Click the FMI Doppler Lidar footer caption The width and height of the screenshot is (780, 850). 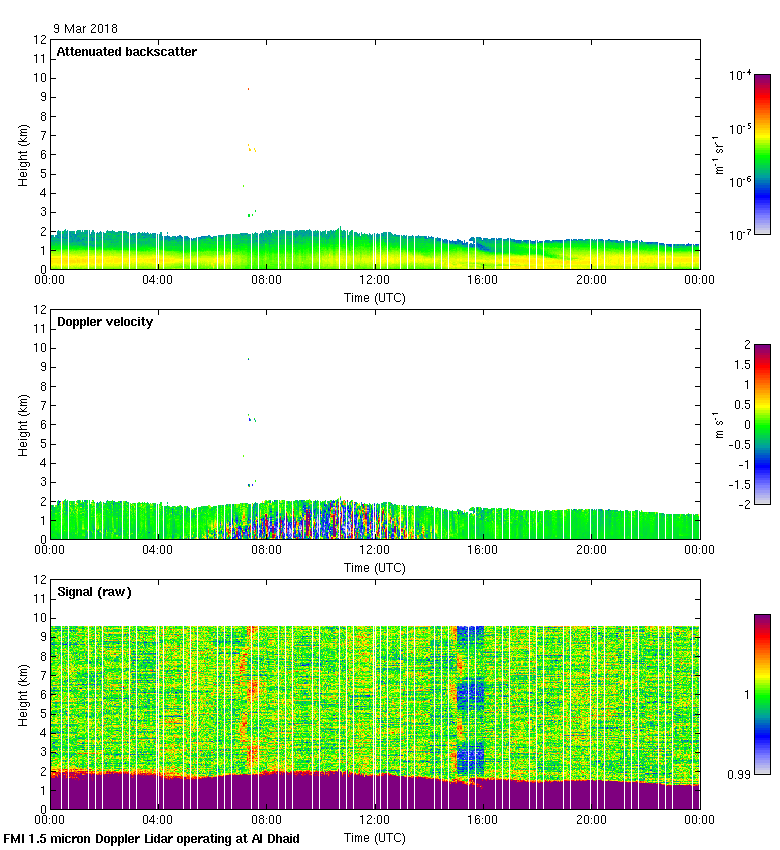coord(151,838)
